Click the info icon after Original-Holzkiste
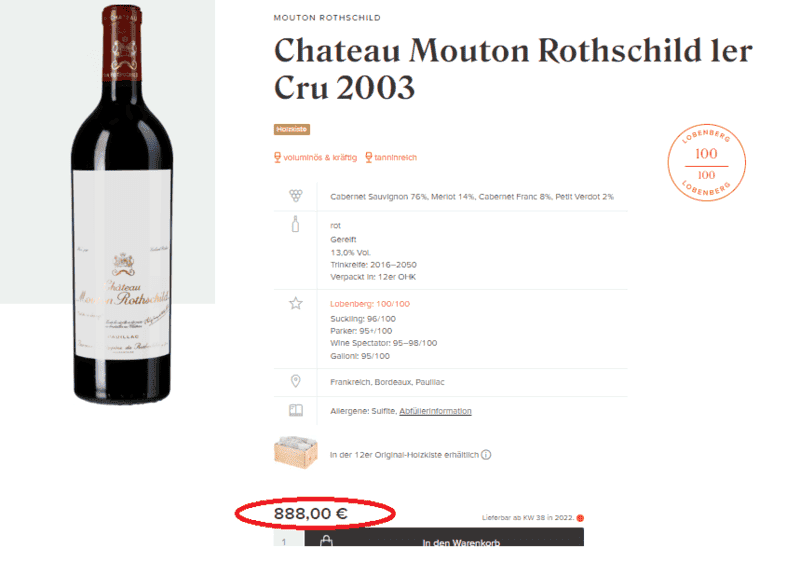Image resolution: width=800 pixels, height=562 pixels. coord(486,454)
